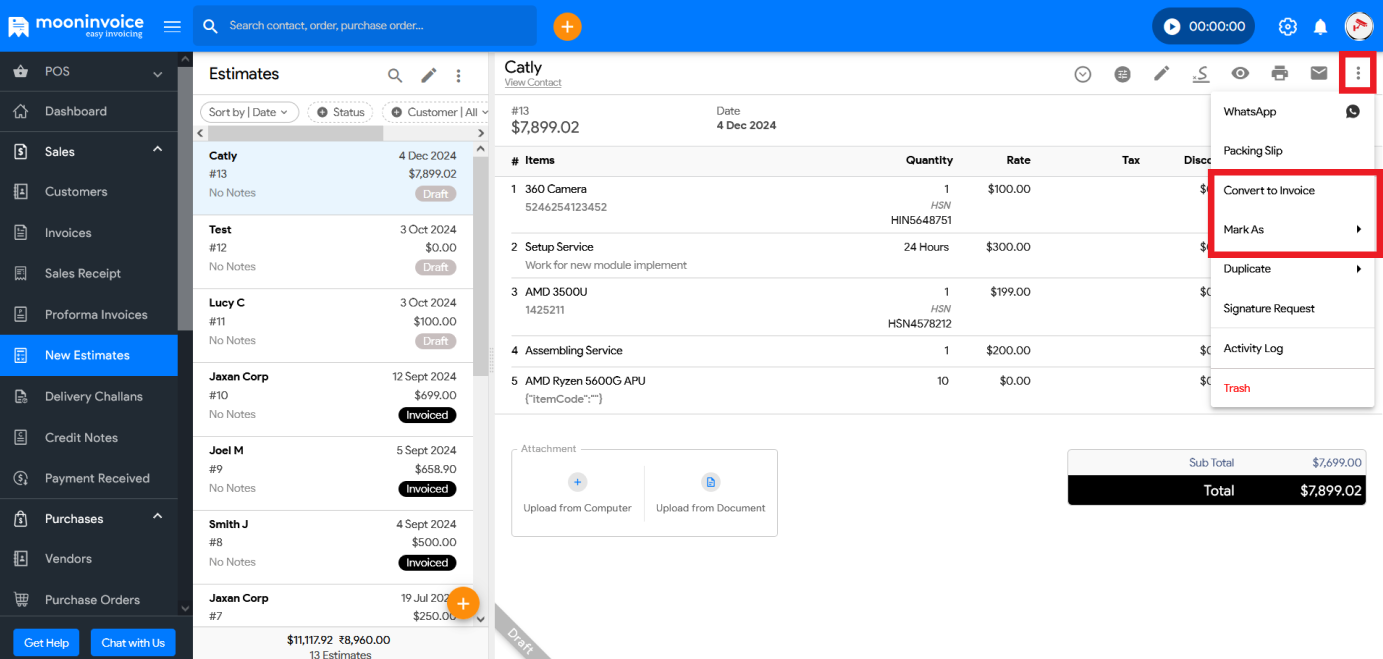The width and height of the screenshot is (1383, 659).
Task: Click the signature icon in estimate toolbar
Action: [1201, 73]
